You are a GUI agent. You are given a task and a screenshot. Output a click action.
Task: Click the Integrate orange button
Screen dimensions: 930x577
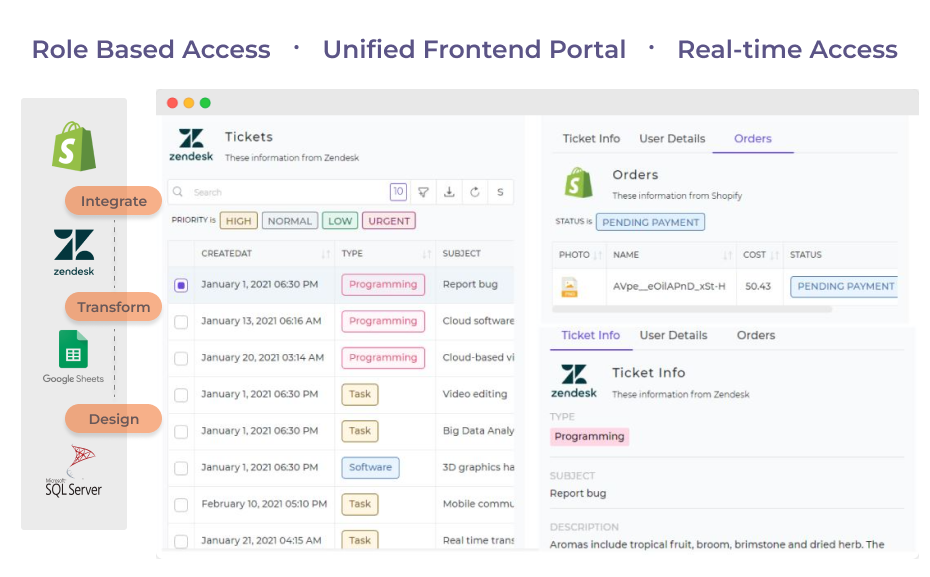tap(113, 201)
